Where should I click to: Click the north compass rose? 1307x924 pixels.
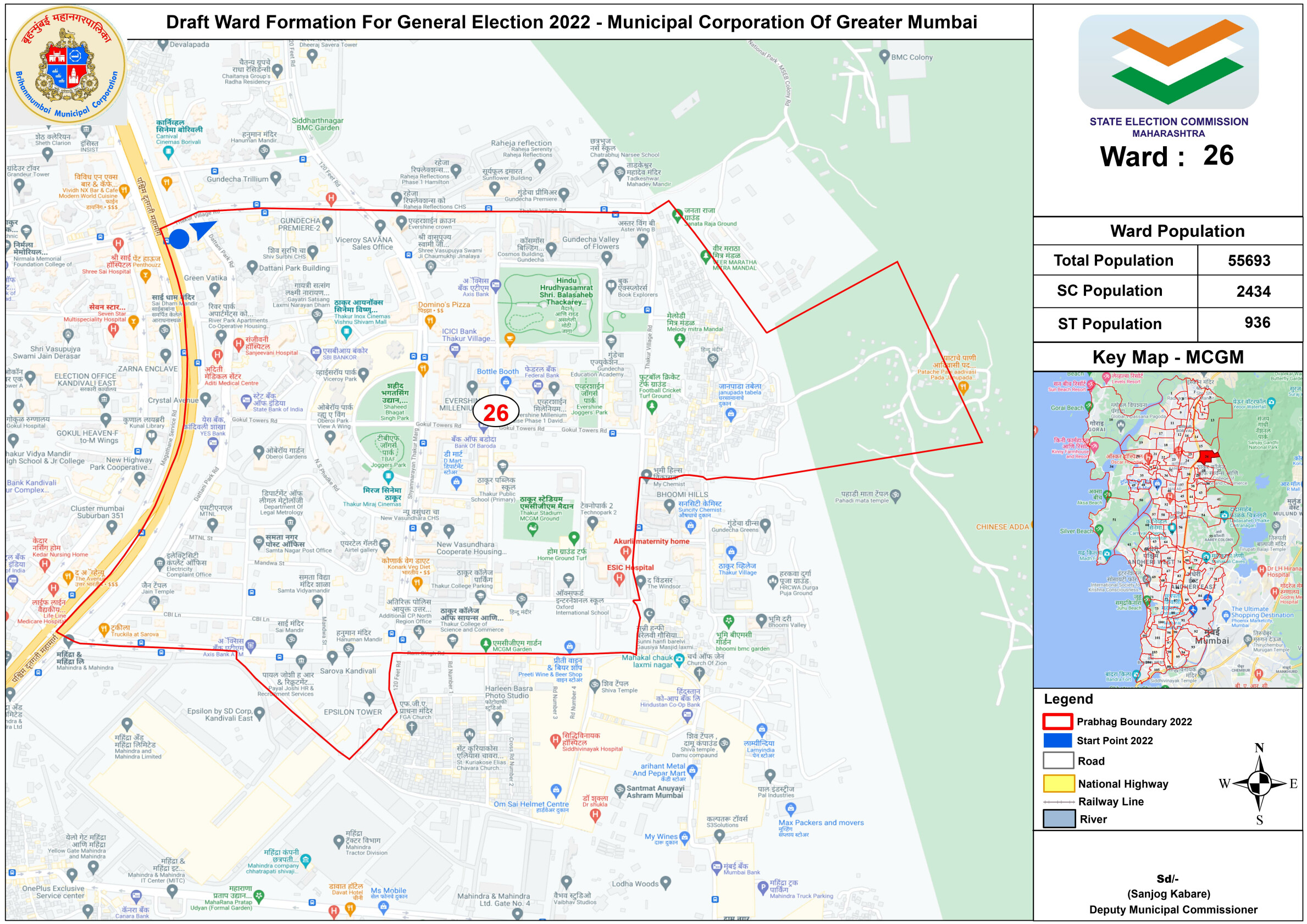(1259, 784)
